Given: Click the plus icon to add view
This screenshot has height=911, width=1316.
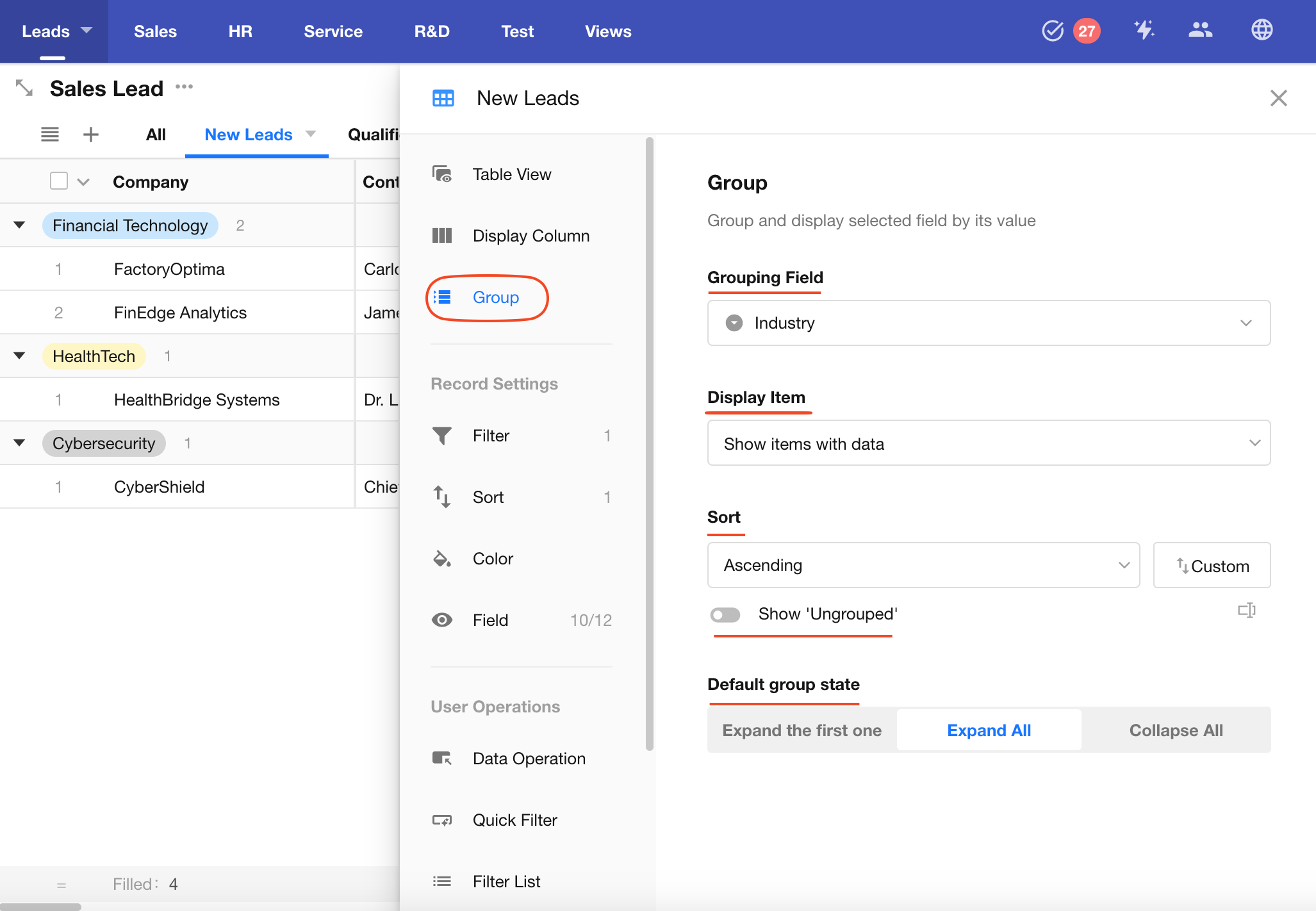Looking at the screenshot, I should (91, 135).
